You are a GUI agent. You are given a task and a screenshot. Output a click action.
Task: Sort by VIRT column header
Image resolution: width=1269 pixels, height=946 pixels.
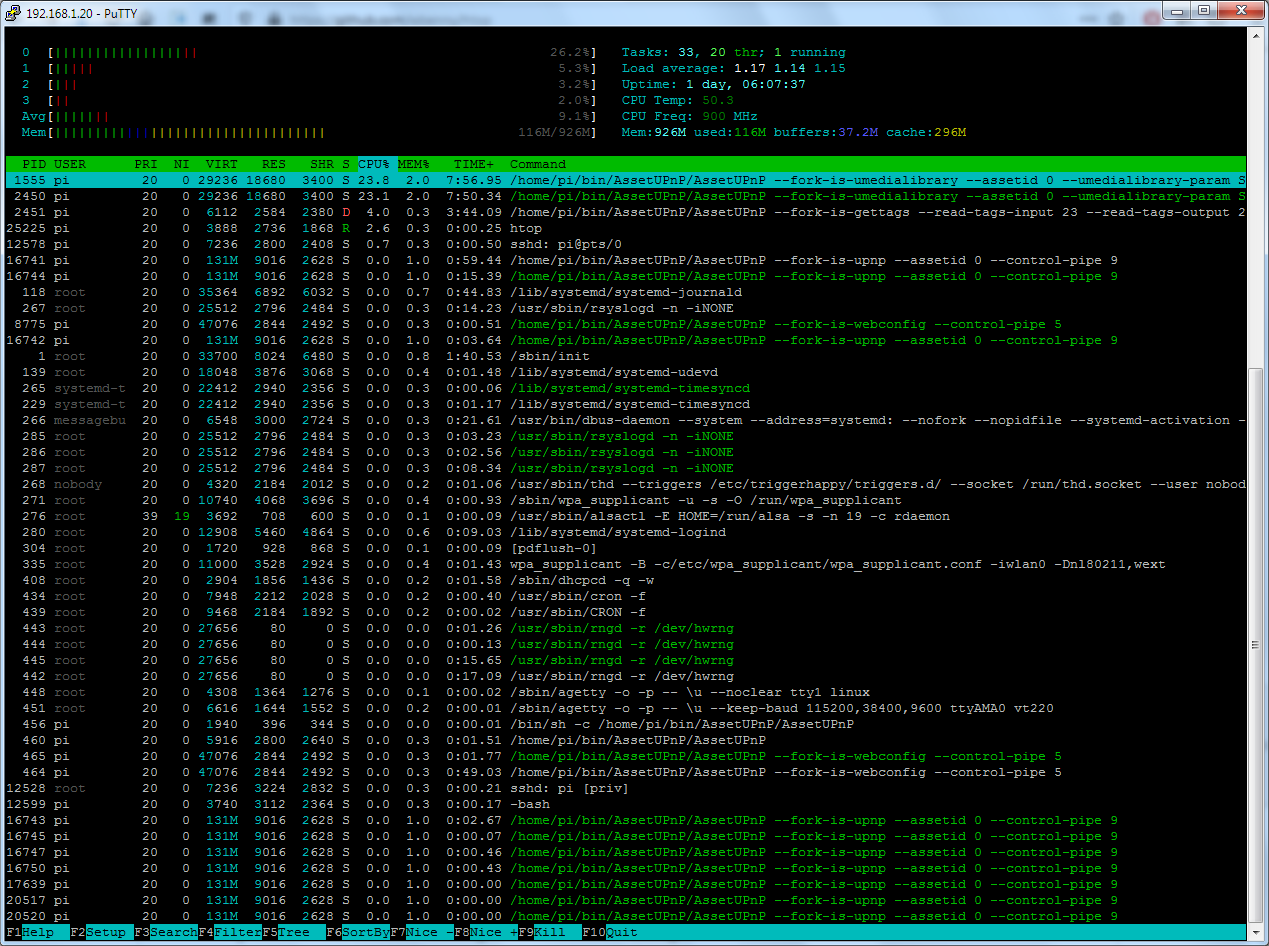click(x=222, y=164)
